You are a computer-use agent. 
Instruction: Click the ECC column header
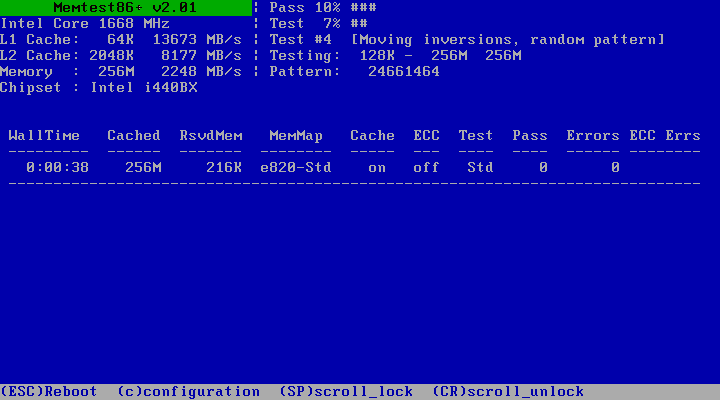pyautogui.click(x=427, y=135)
